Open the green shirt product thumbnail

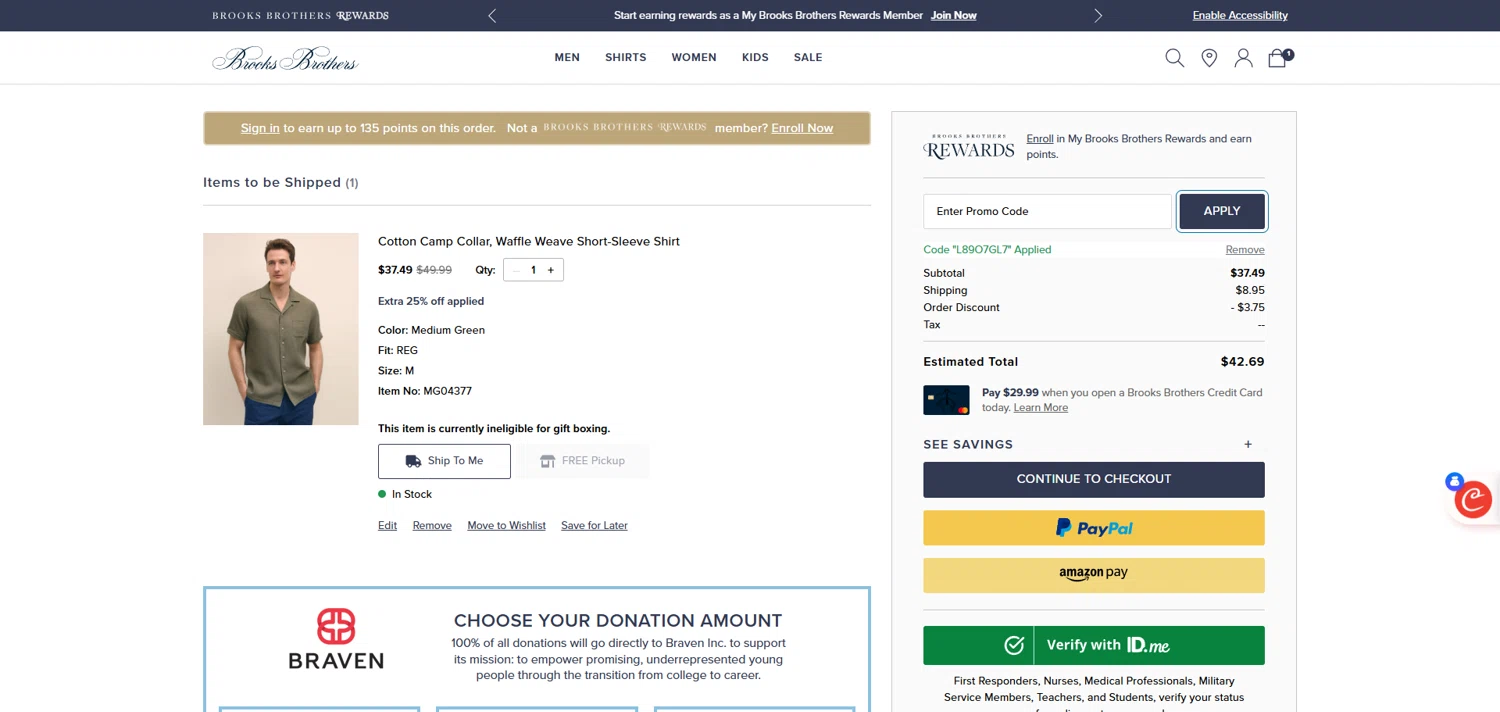click(281, 329)
